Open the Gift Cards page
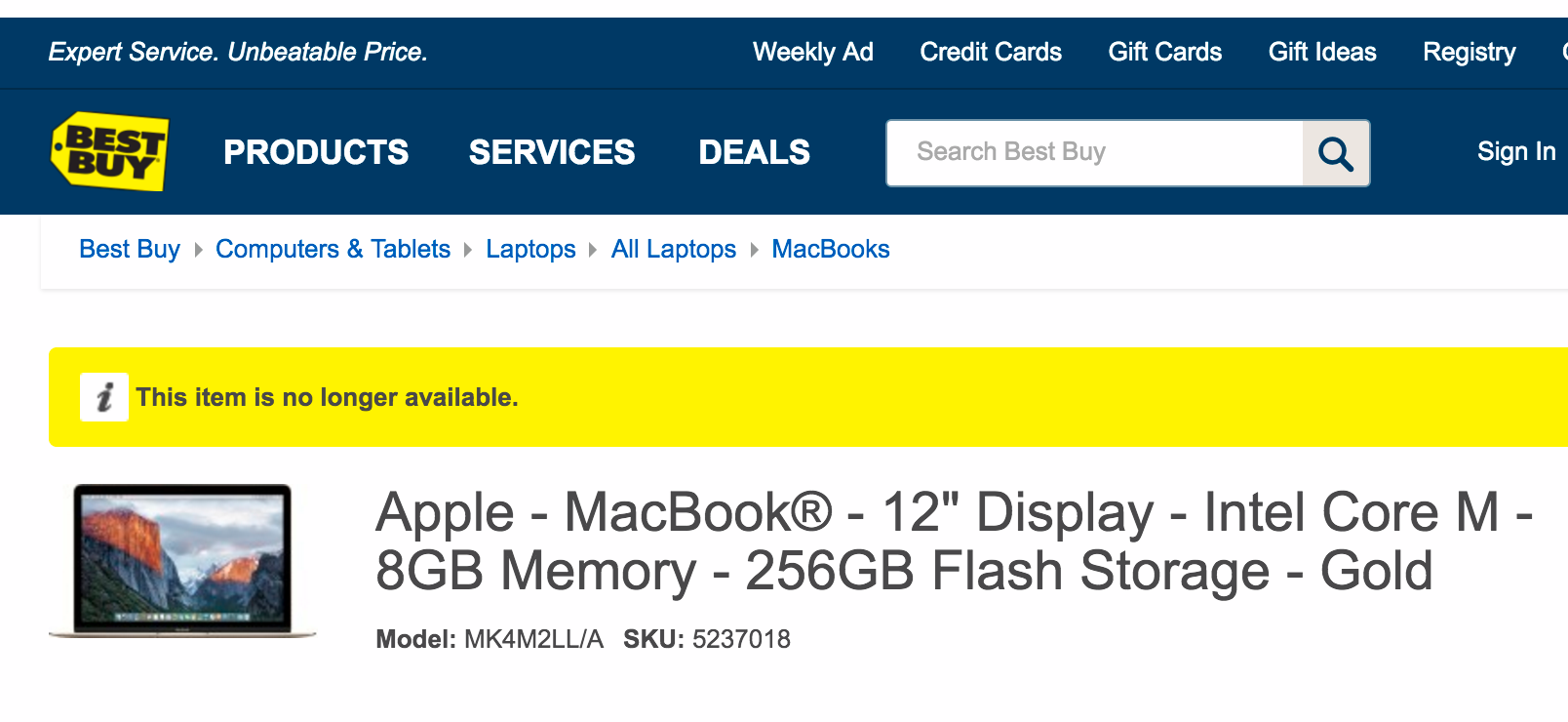This screenshot has height=722, width=1568. coord(1164,53)
